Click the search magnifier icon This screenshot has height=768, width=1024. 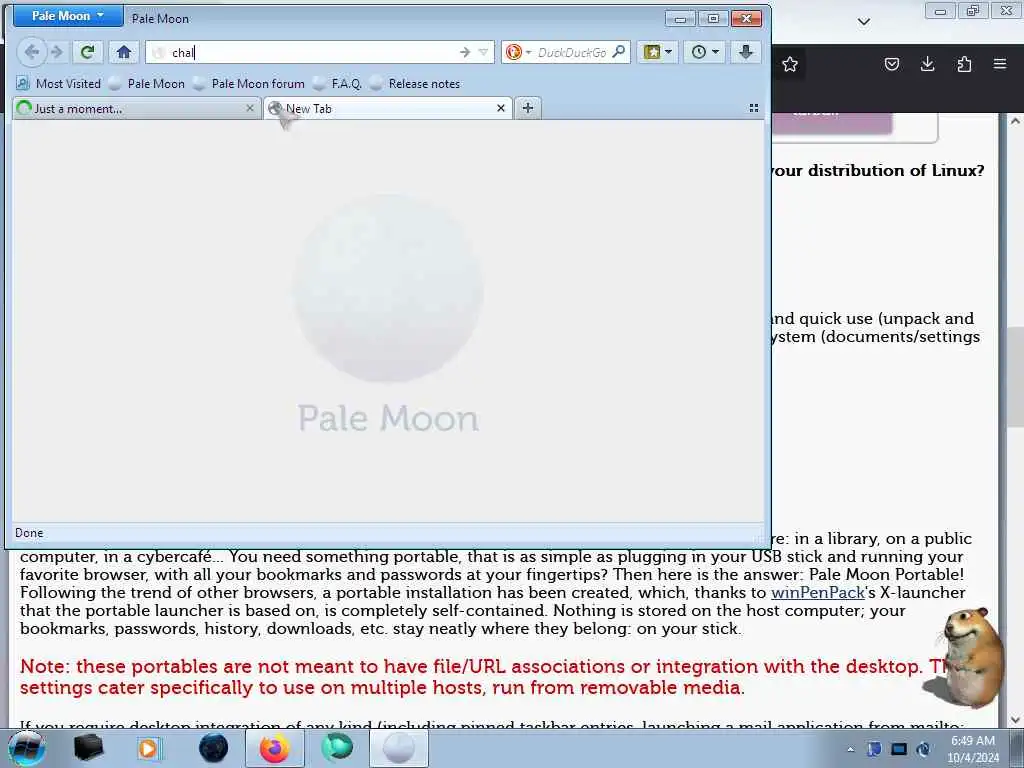pos(618,52)
